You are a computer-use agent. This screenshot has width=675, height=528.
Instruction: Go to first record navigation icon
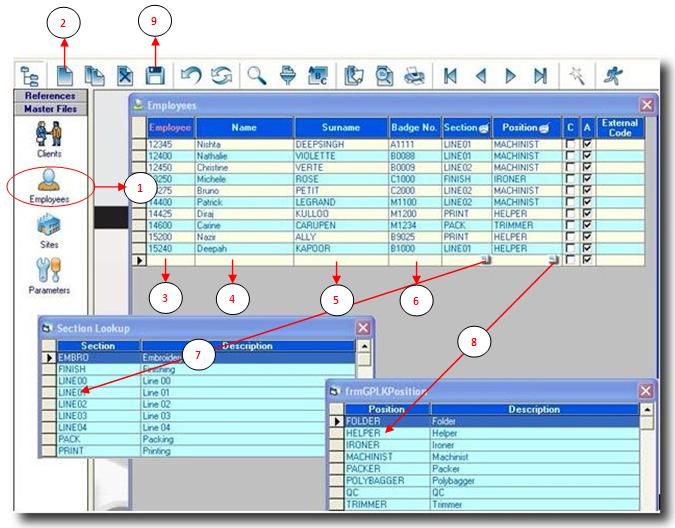pyautogui.click(x=452, y=75)
